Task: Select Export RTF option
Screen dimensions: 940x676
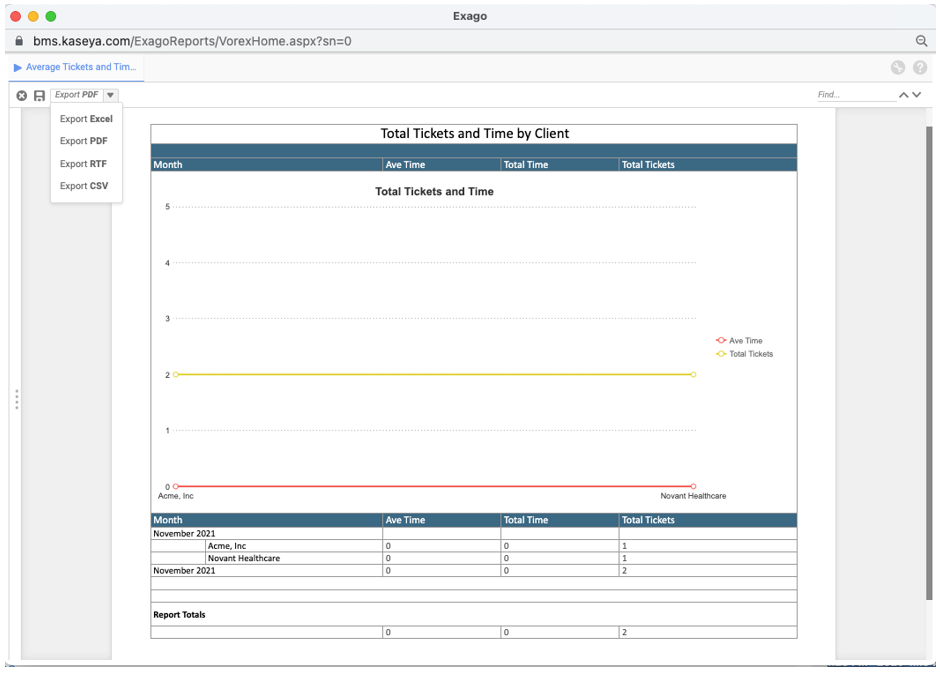Action: coord(83,164)
